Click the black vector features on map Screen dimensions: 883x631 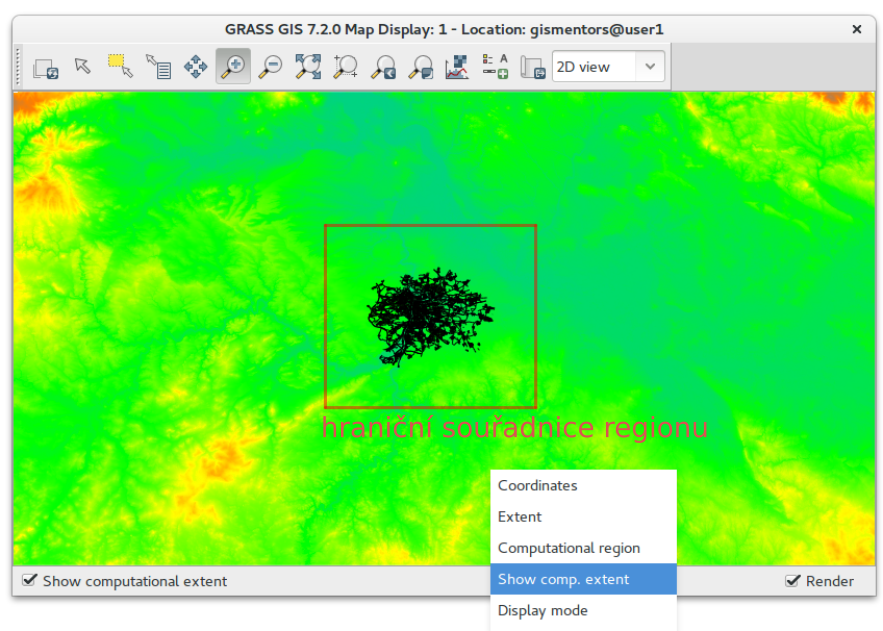(x=430, y=317)
